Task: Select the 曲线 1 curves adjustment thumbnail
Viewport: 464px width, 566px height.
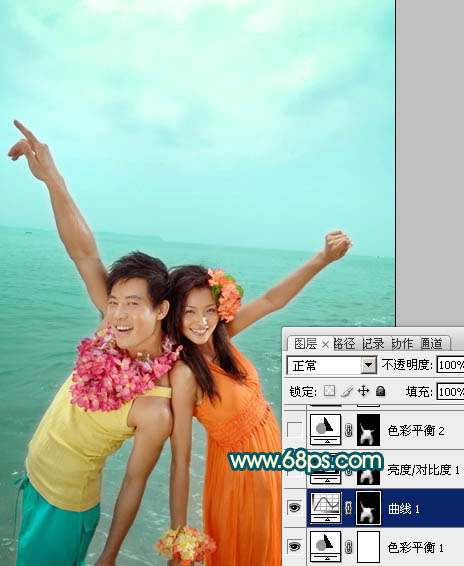Action: [x=326, y=508]
